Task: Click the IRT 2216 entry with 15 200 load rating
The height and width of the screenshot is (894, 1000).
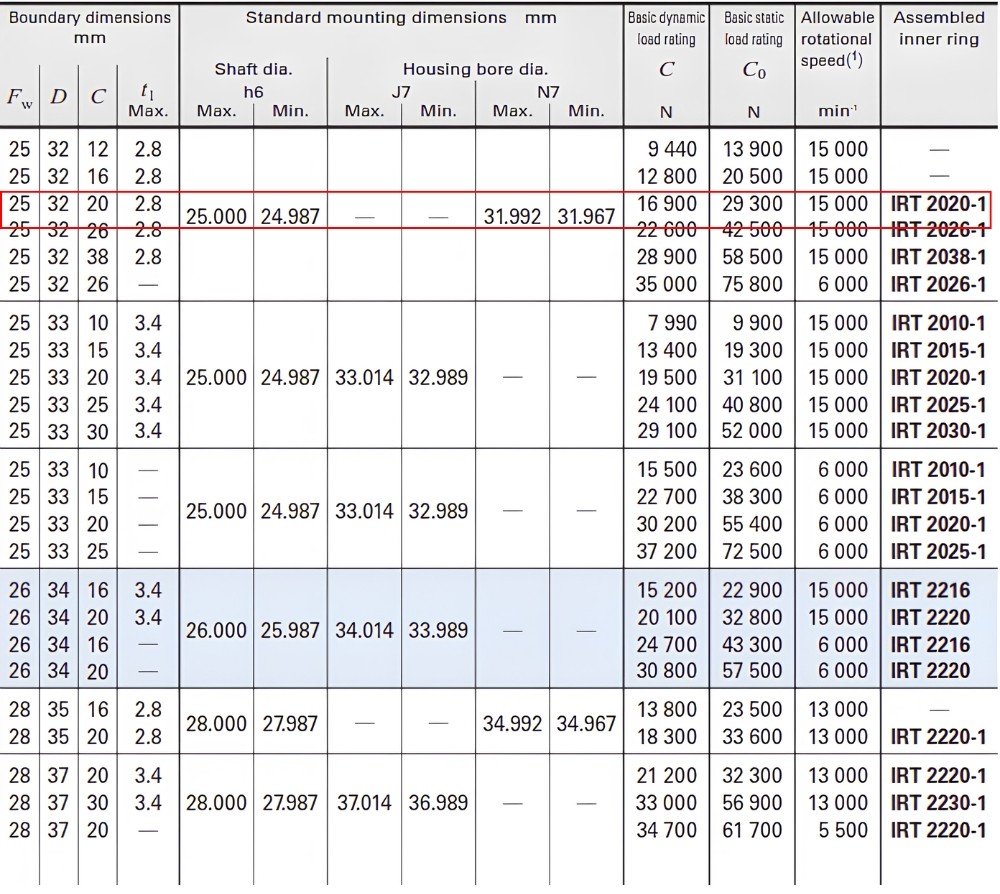Action: 930,590
